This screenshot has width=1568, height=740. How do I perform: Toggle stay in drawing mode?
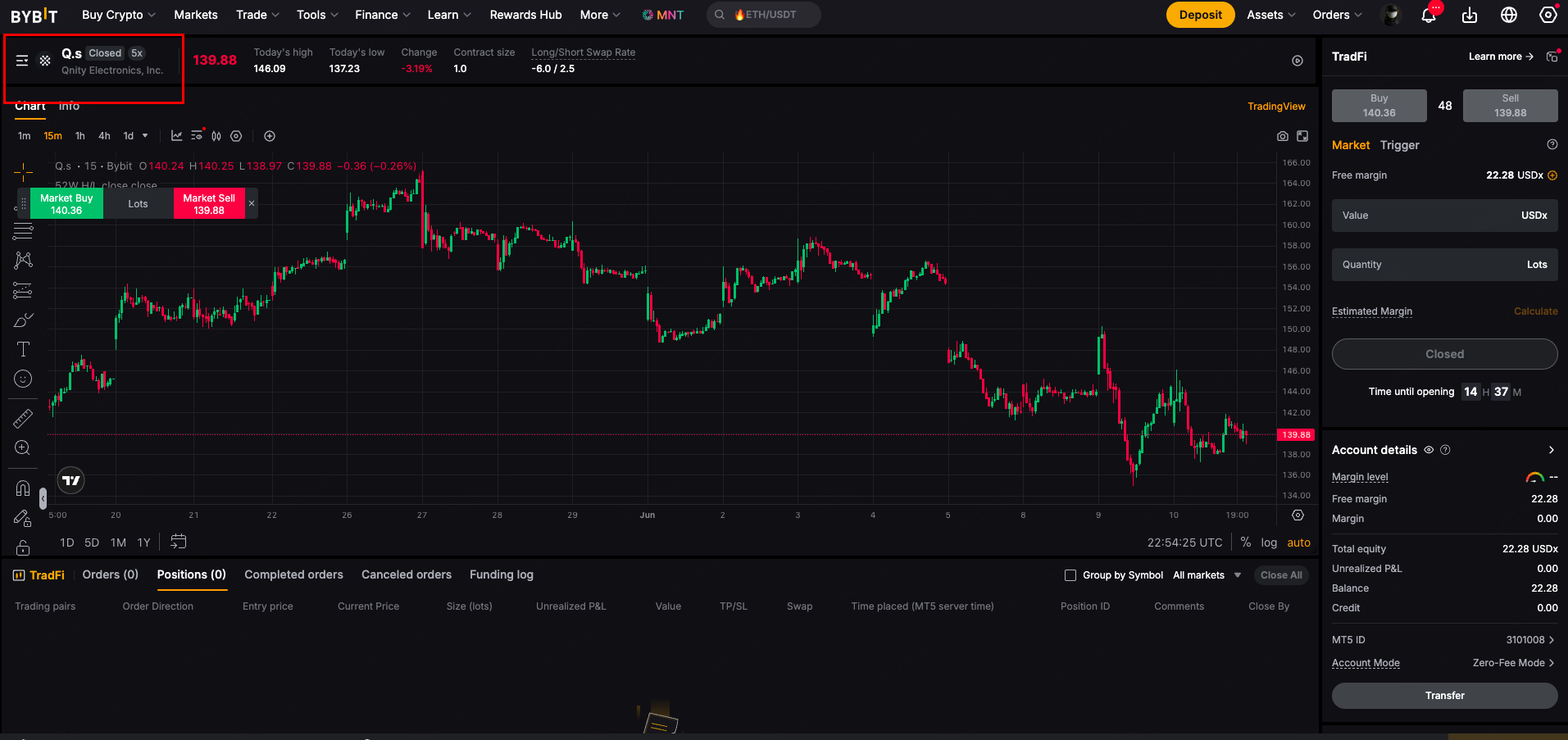tap(23, 518)
